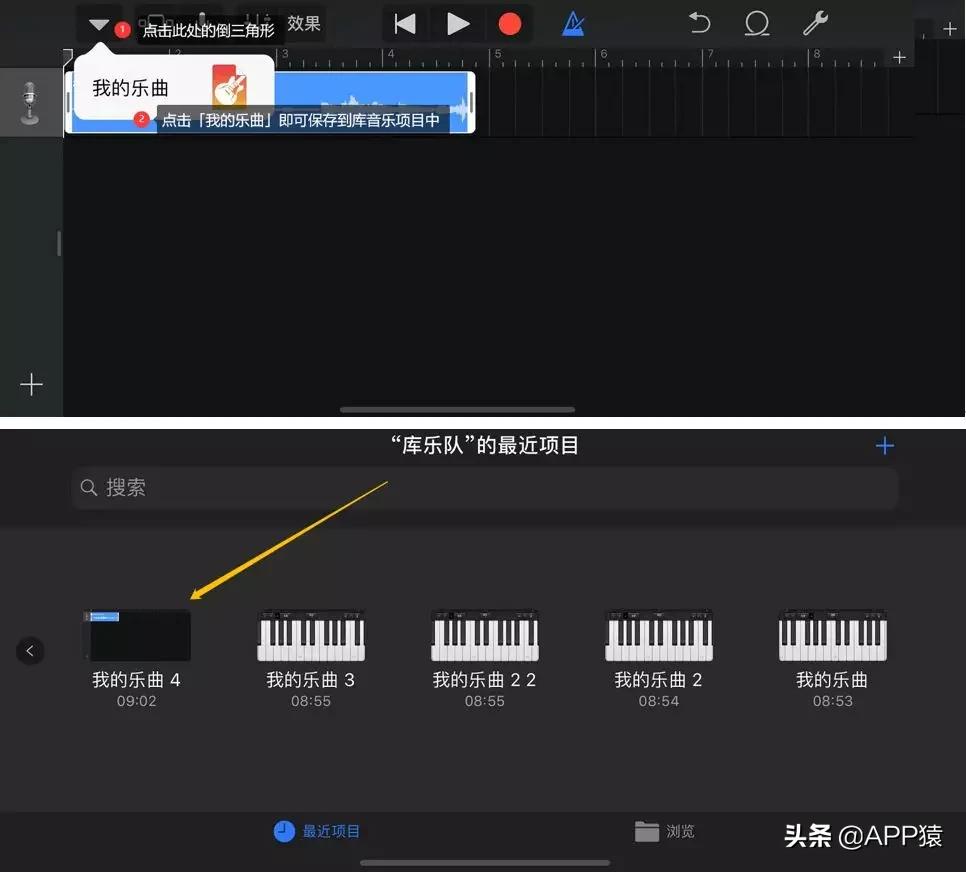Switch to the 浏览 tab
Image resolution: width=966 pixels, height=872 pixels.
tap(666, 831)
